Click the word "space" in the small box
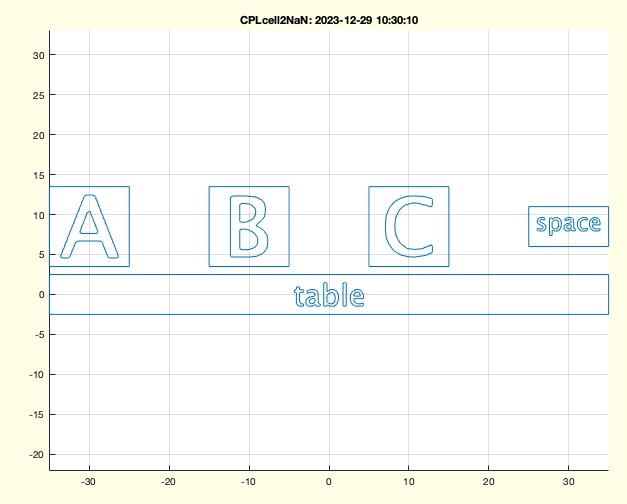This screenshot has height=504, width=627. click(x=568, y=224)
